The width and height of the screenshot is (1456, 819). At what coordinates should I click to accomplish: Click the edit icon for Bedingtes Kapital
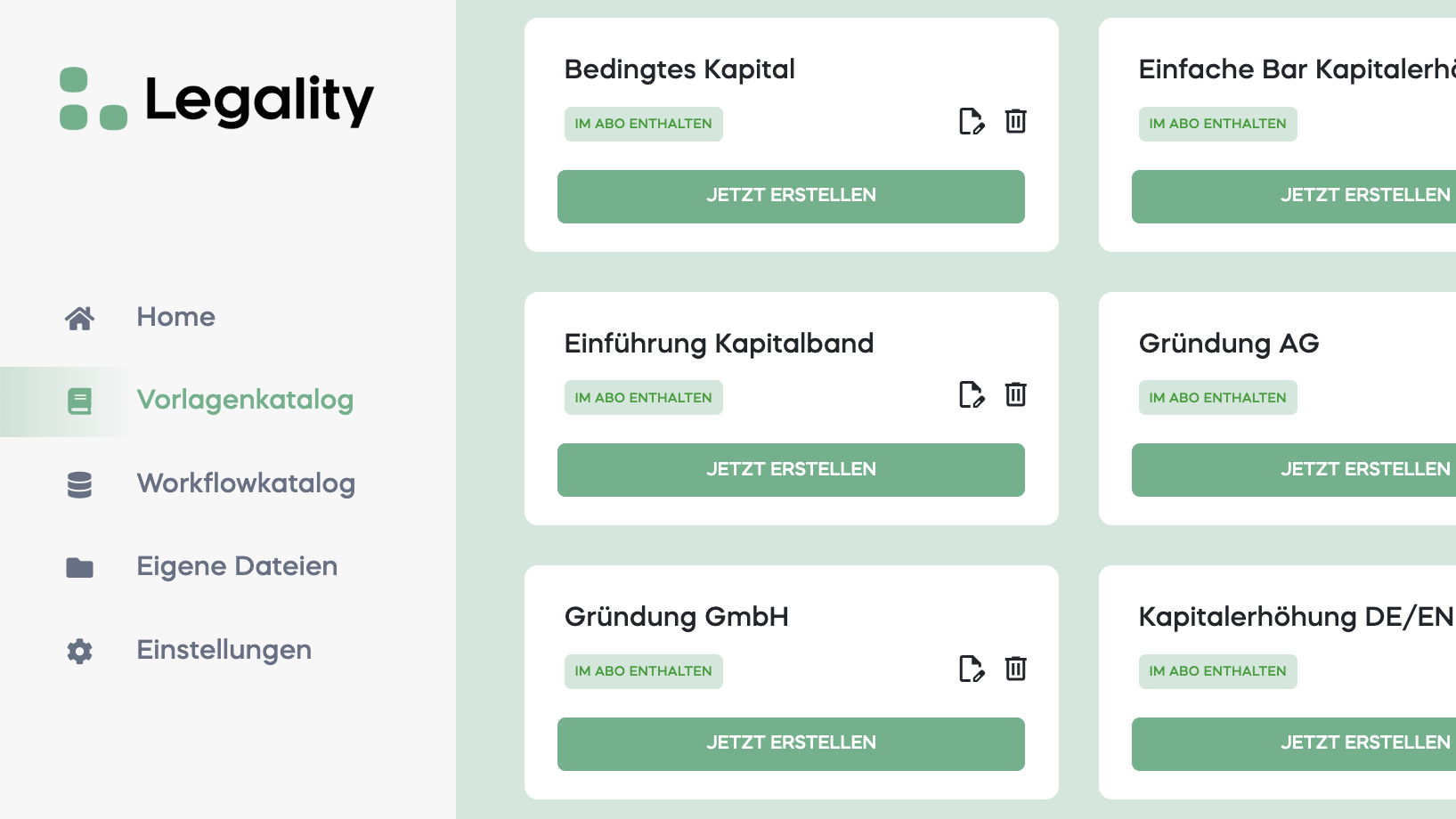(x=971, y=121)
